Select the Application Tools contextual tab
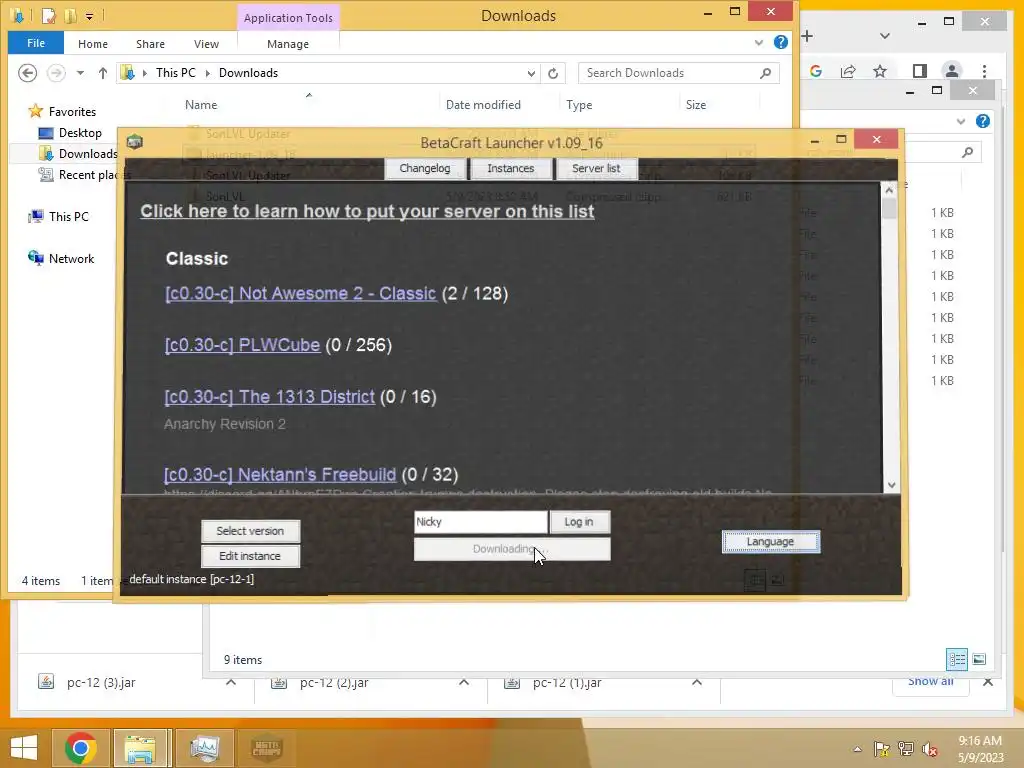1024x768 pixels. 288,18
